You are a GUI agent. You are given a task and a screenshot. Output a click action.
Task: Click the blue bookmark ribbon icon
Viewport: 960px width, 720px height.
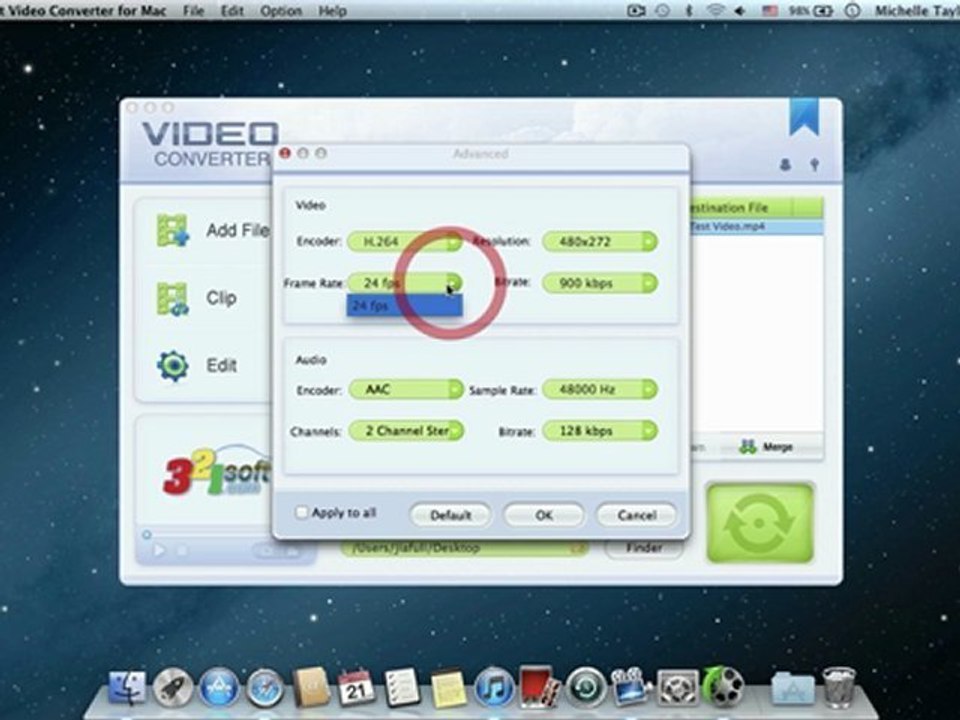[x=803, y=117]
